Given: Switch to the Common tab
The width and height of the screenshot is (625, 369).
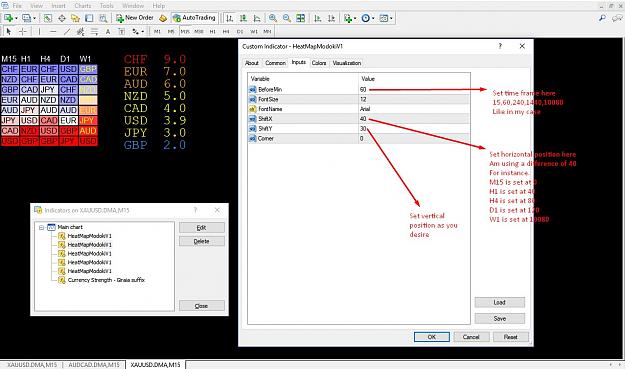Looking at the screenshot, I should click(x=275, y=63).
